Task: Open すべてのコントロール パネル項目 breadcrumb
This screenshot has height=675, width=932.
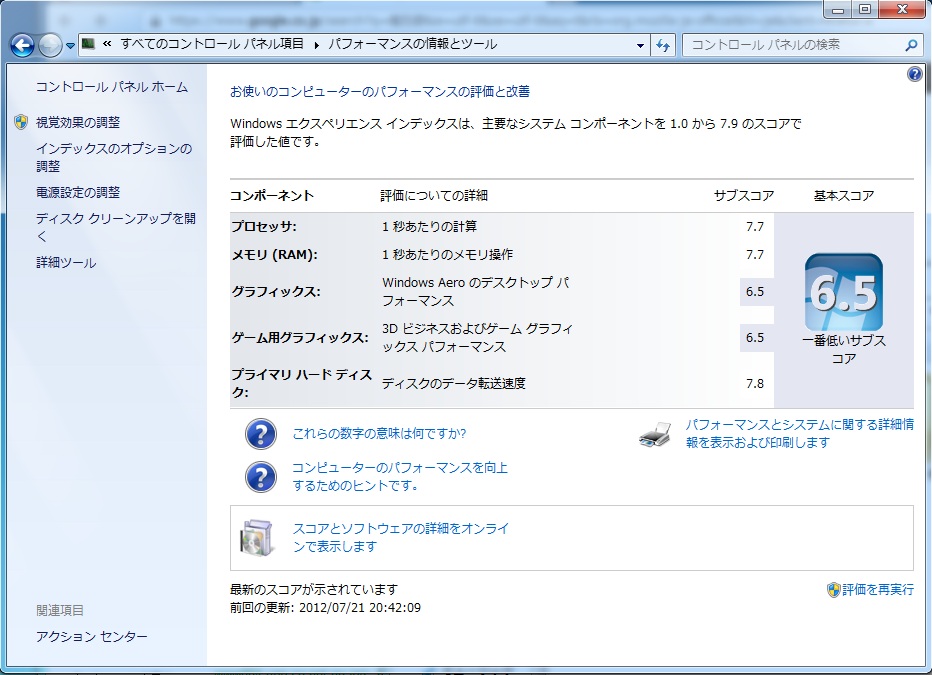Action: coord(212,44)
